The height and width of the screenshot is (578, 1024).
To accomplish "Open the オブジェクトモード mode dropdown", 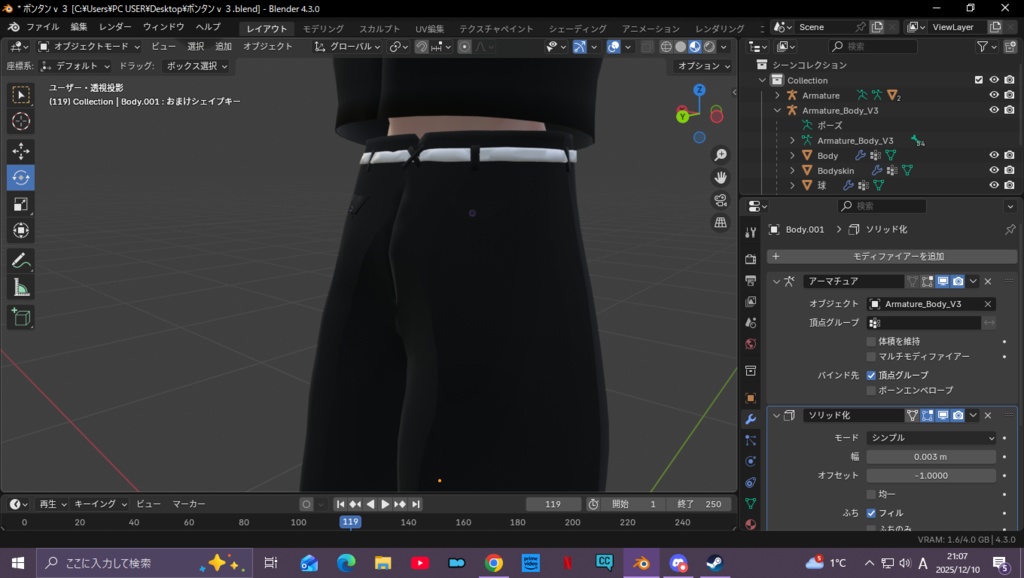I will coord(89,46).
